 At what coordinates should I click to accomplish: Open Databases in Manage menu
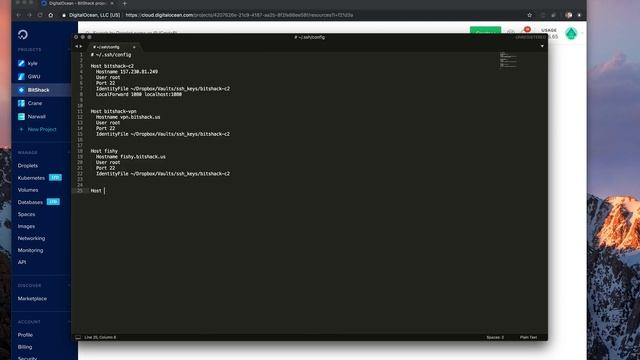pos(30,202)
